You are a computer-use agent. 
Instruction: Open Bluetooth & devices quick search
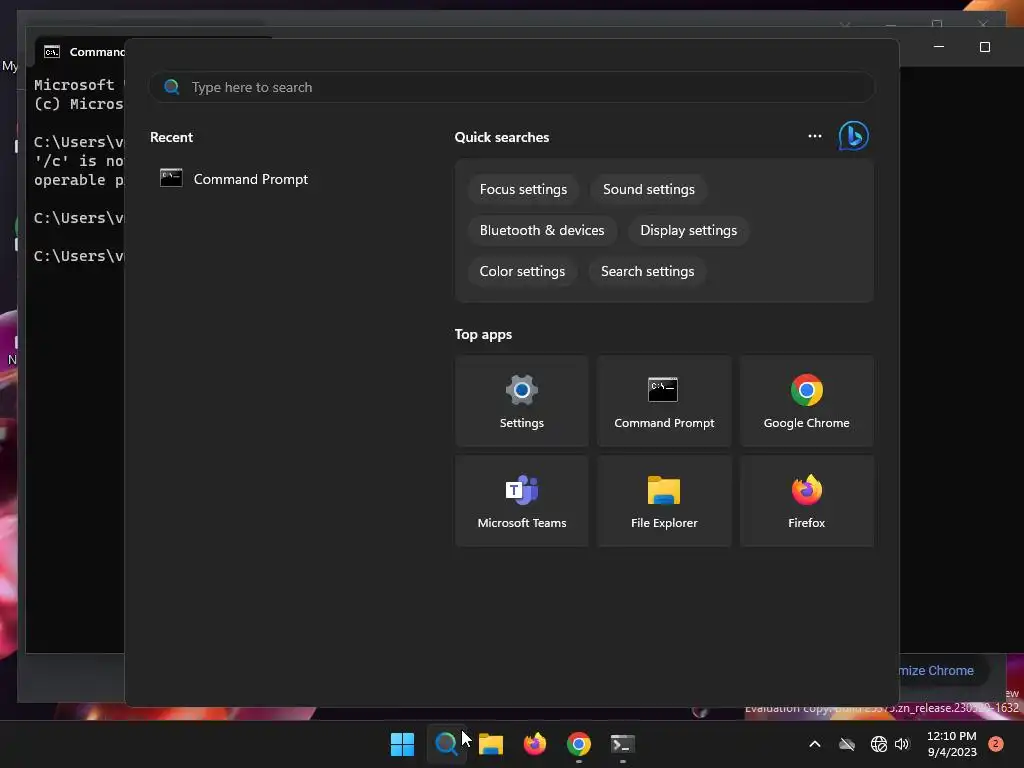542,231
